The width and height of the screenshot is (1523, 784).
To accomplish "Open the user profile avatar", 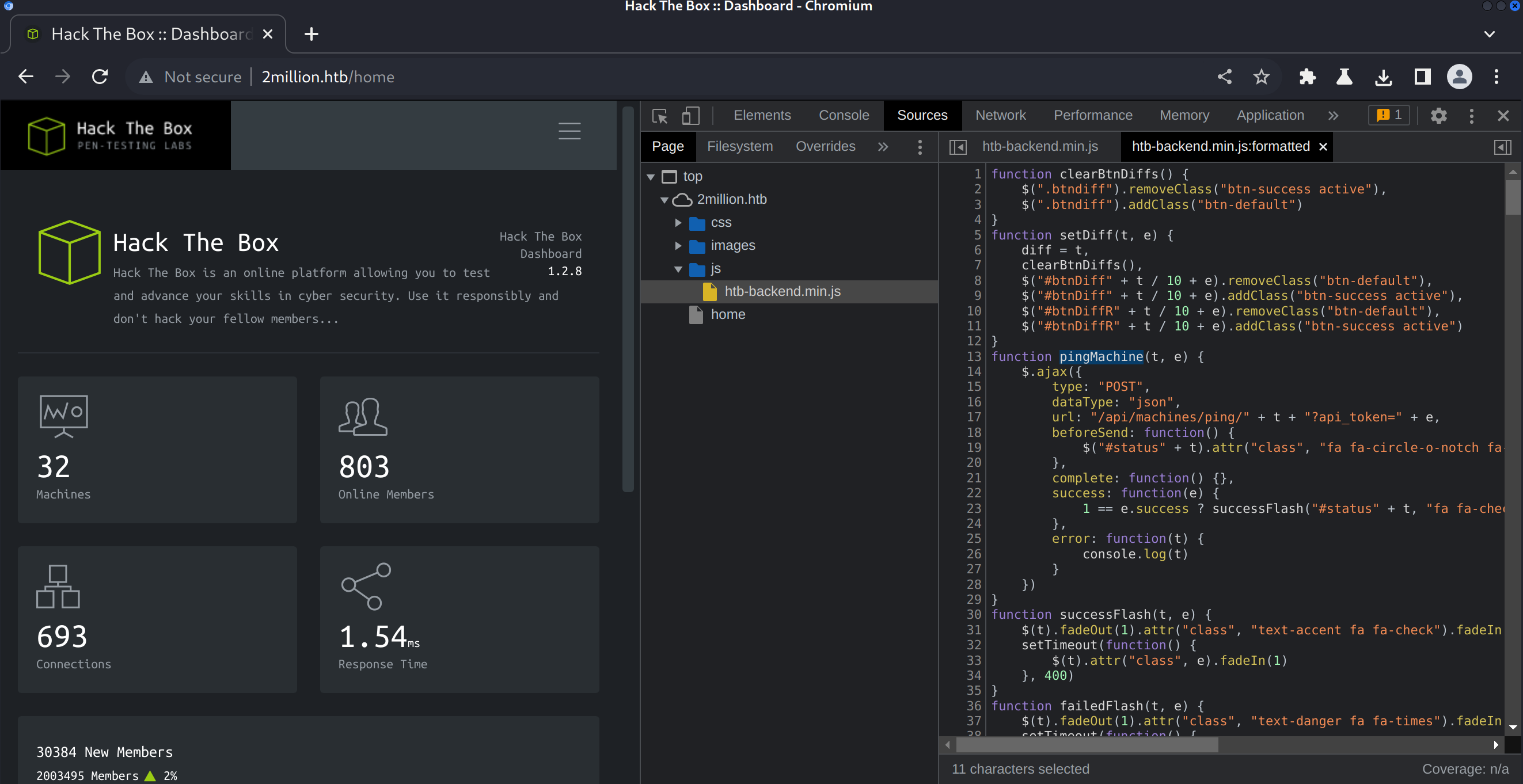I will tap(1459, 77).
